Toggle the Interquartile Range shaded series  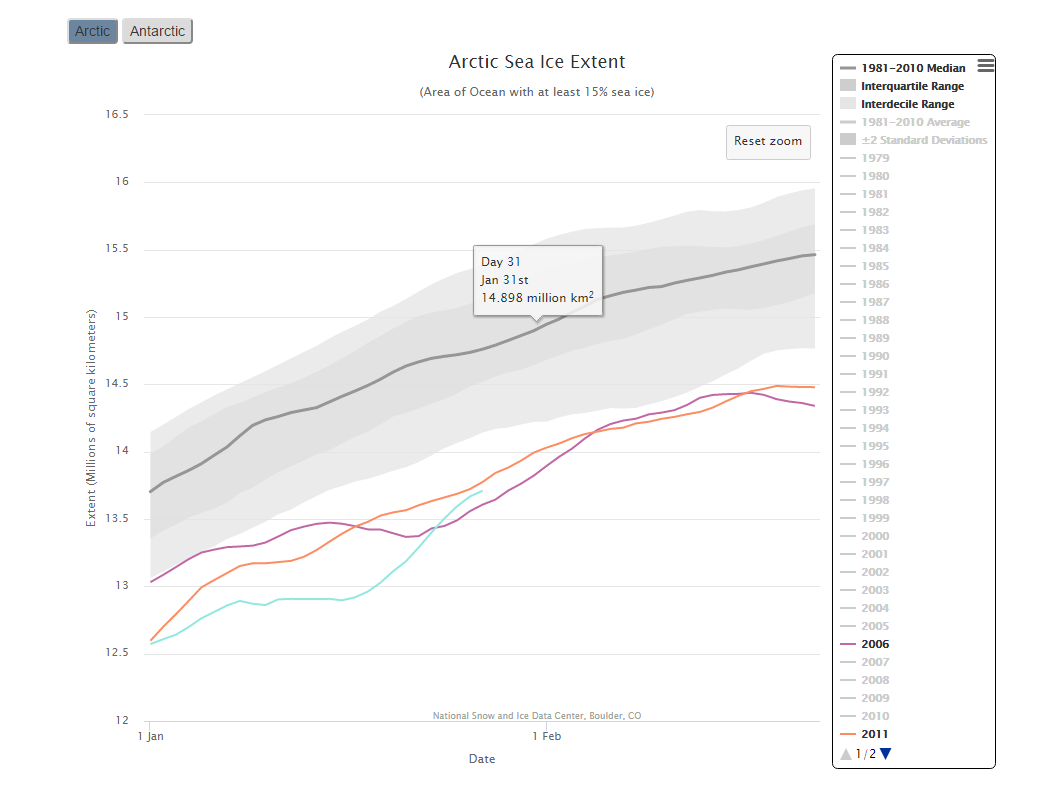[x=912, y=86]
